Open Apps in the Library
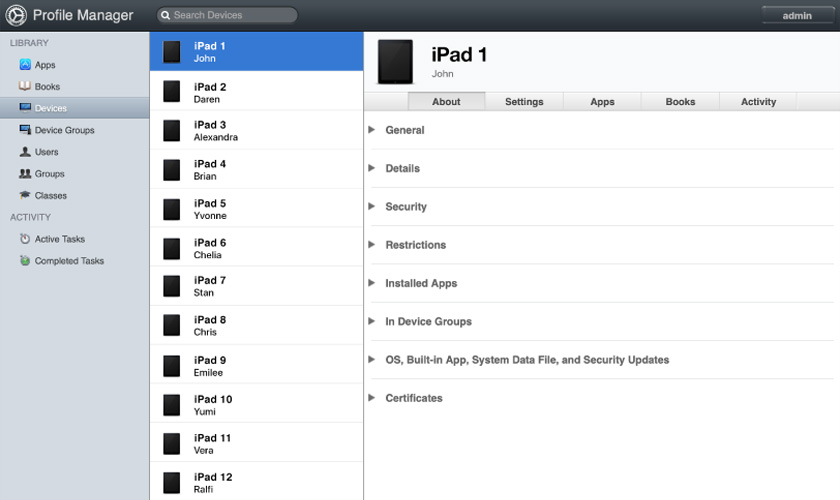This screenshot has width=840, height=500. tap(45, 65)
